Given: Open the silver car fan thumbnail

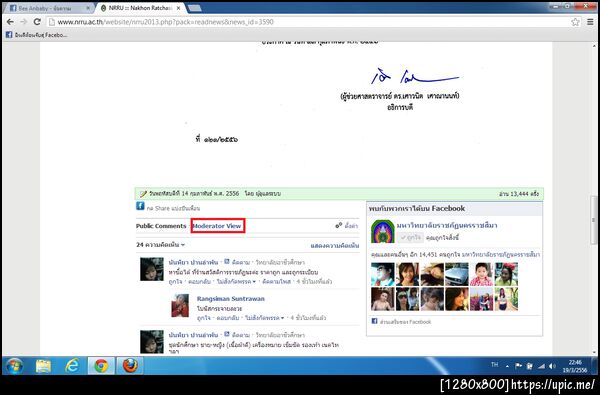Looking at the screenshot, I should tap(457, 274).
